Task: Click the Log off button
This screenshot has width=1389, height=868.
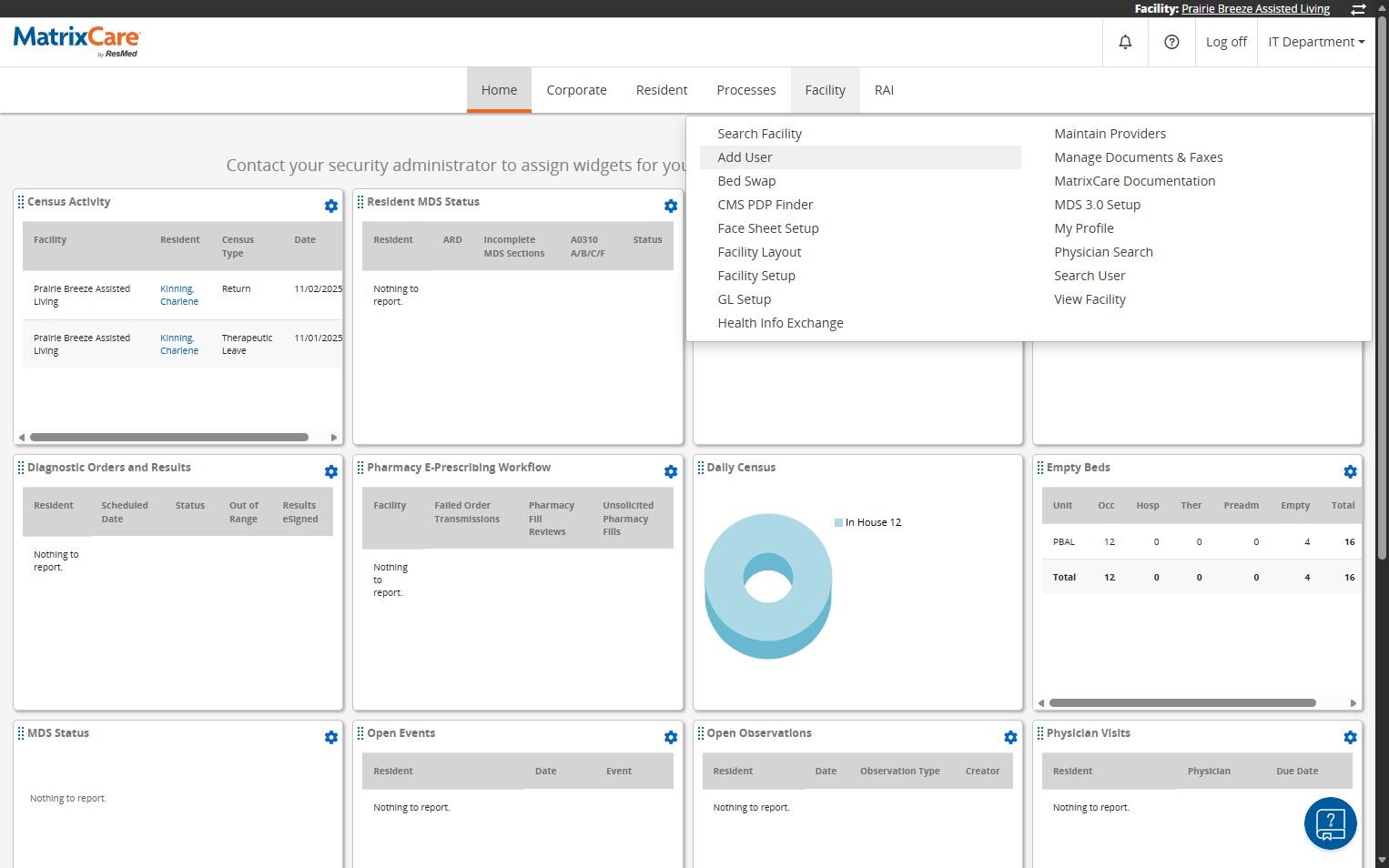Action: pos(1226,42)
